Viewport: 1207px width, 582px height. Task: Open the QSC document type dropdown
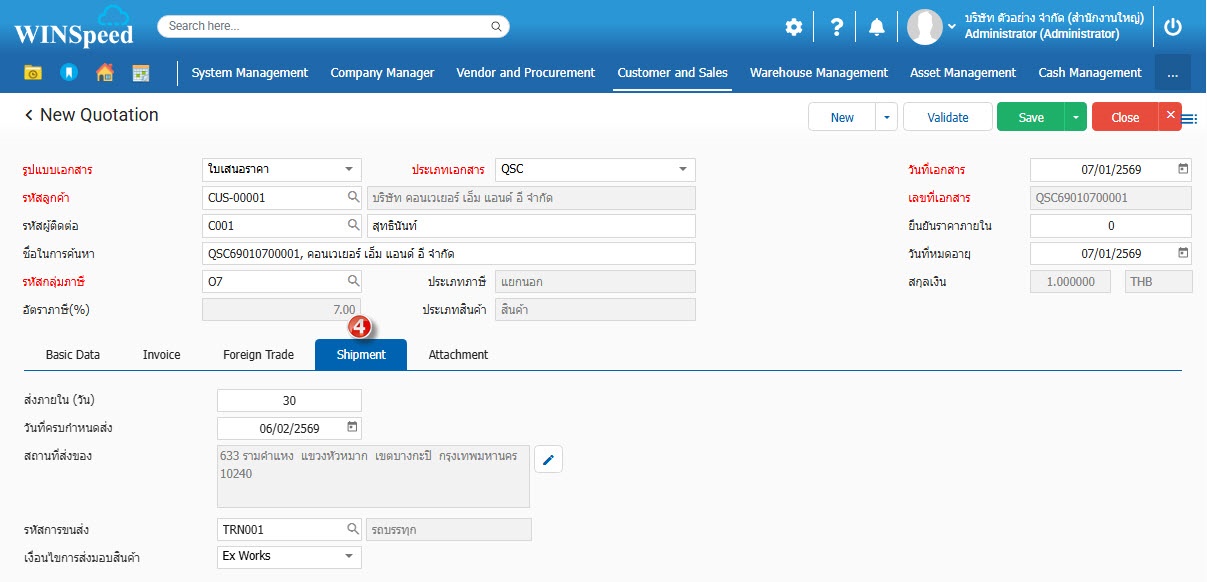pyautogui.click(x=682, y=170)
